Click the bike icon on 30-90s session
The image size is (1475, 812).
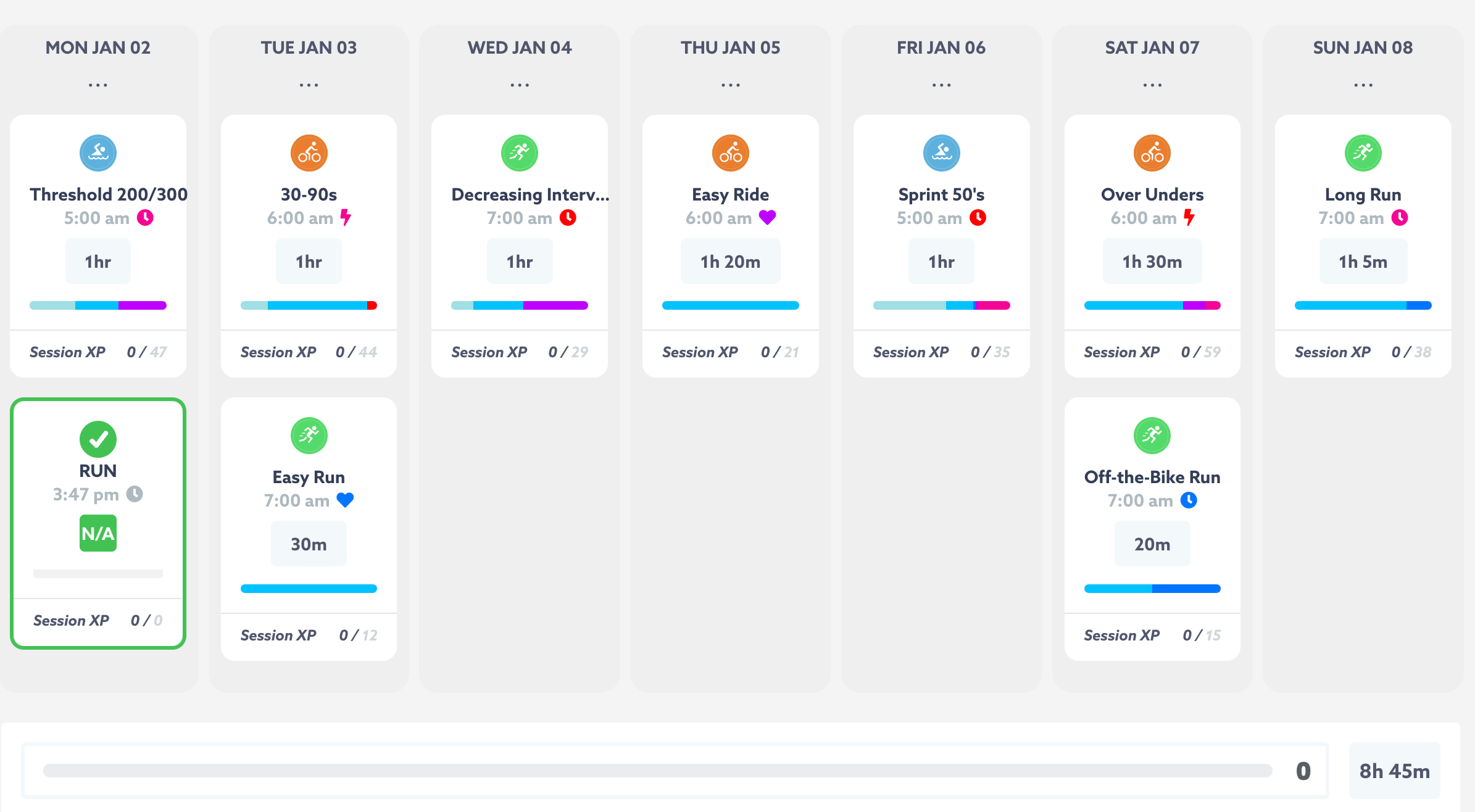click(x=309, y=152)
